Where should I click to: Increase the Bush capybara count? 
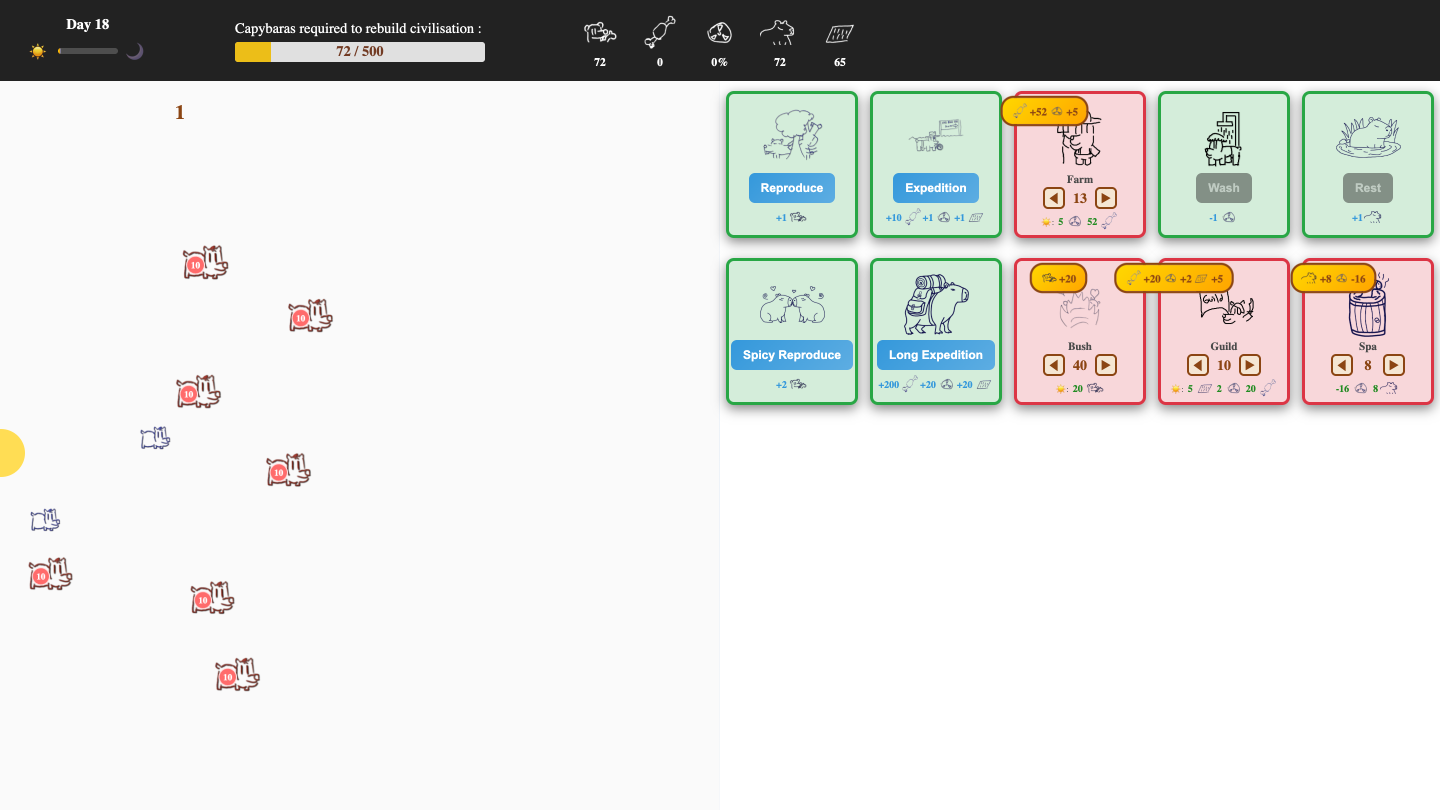point(1106,365)
